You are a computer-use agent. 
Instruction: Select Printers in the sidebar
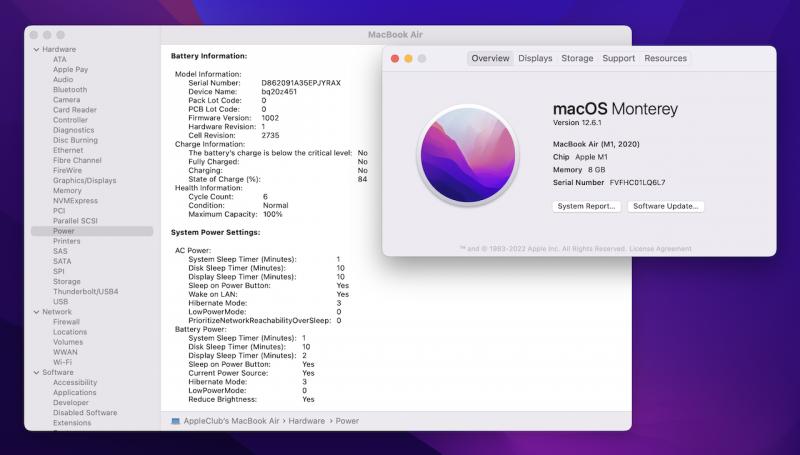[67, 241]
